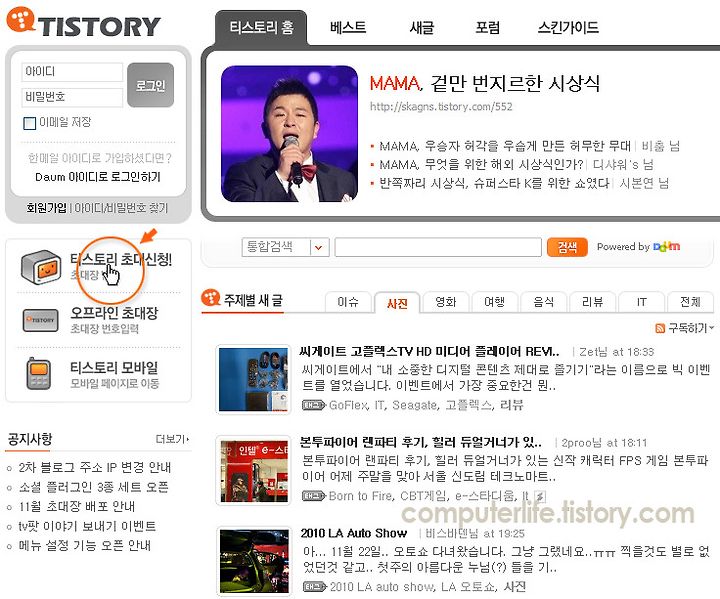This screenshot has width=720, height=599.
Task: Click the gray 로그인 button
Action: click(150, 85)
